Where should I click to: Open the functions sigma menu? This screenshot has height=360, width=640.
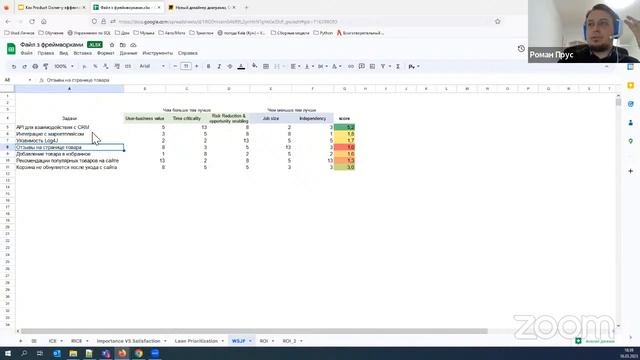click(x=398, y=67)
